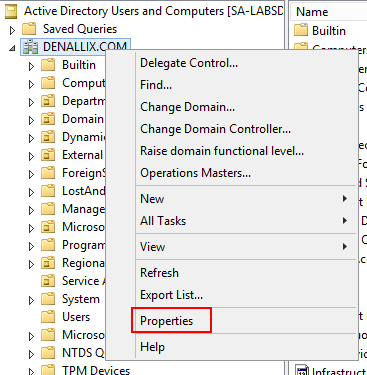Viewport: 367px width, 375px height.
Task: Select Delegate Control from context menu
Action: tap(189, 63)
